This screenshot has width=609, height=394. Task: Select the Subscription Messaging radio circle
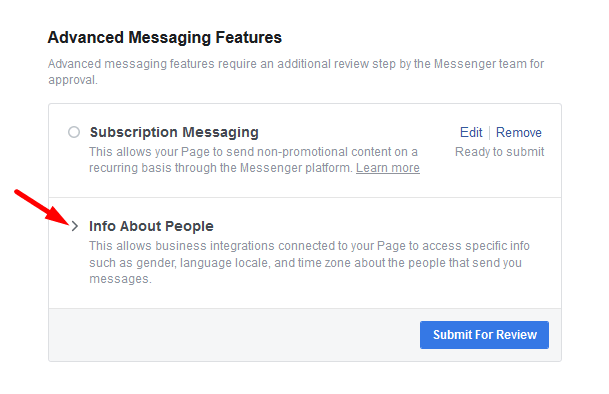point(74,132)
